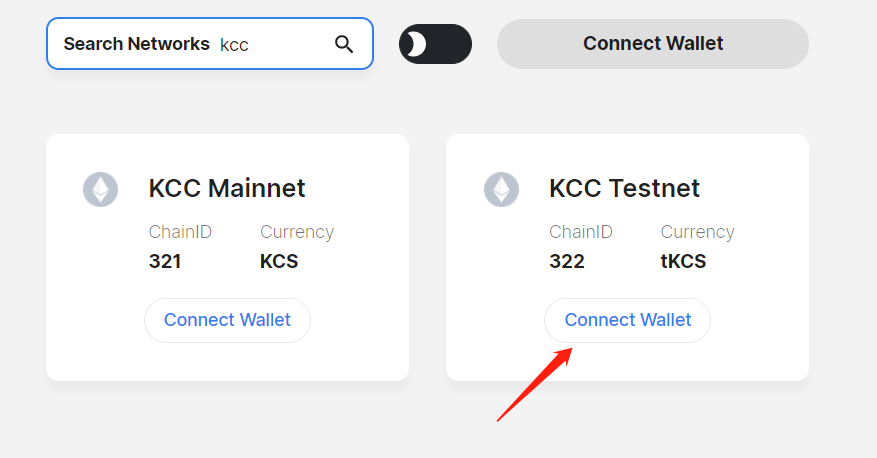Click the ChainID value 322

[566, 262]
